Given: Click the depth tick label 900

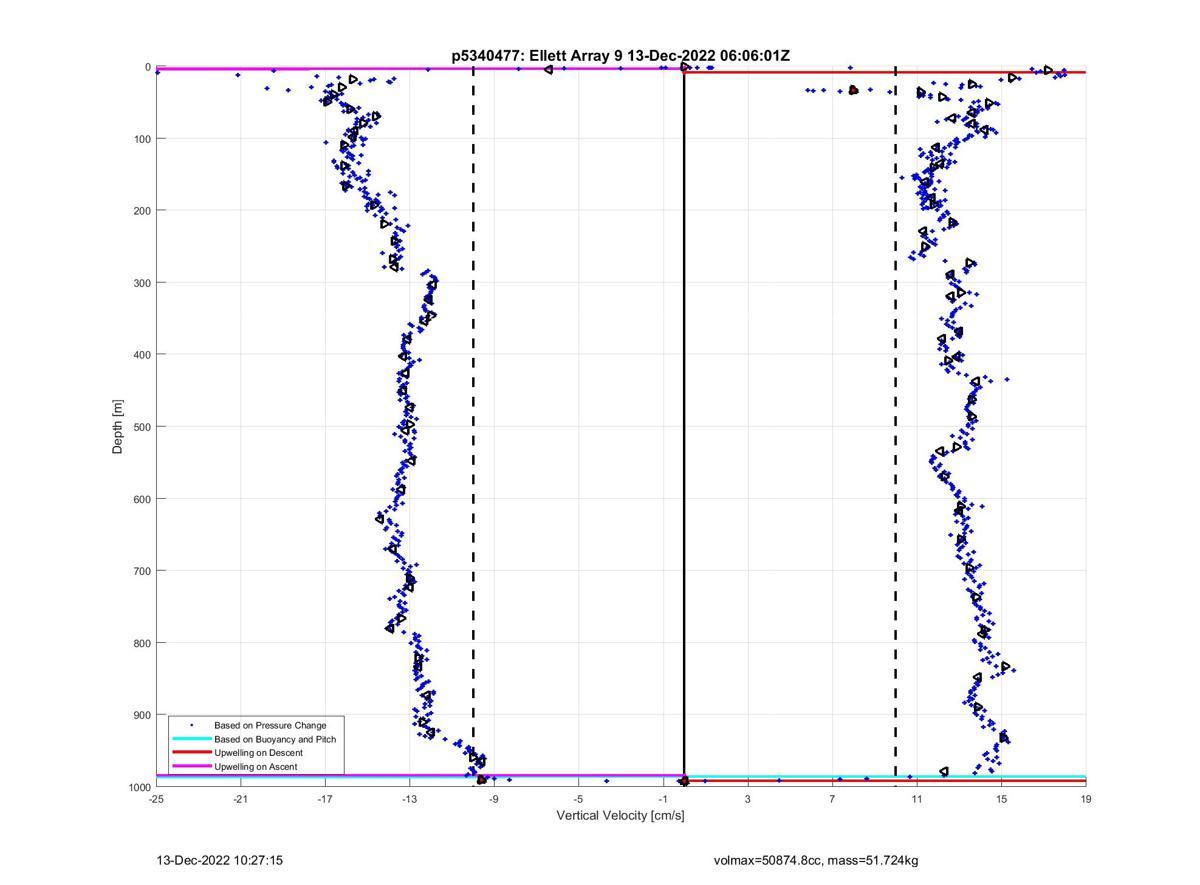Looking at the screenshot, I should pos(142,714).
